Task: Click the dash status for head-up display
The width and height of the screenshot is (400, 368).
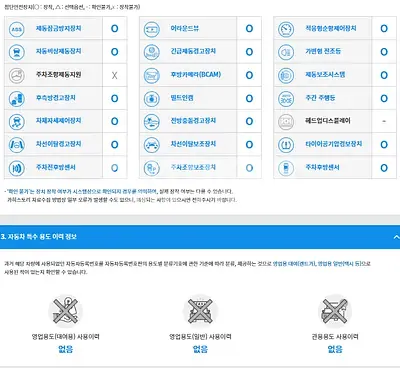Action: click(384, 121)
